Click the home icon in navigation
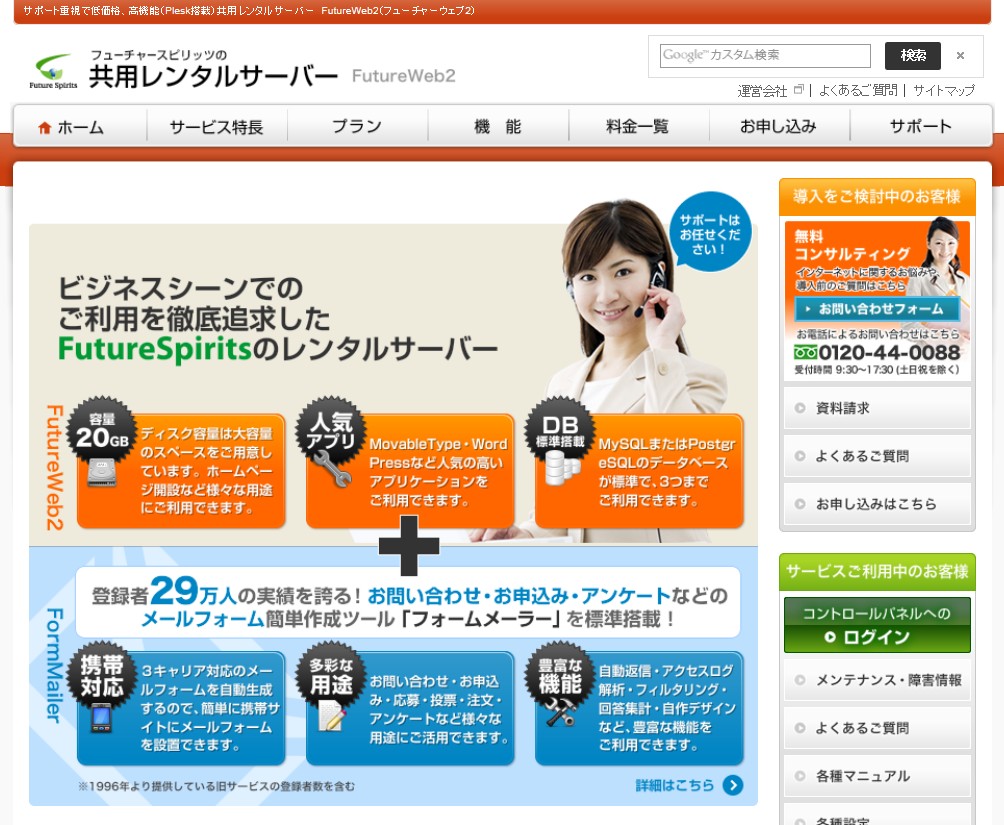Screen dimensions: 1004x825 [44, 128]
